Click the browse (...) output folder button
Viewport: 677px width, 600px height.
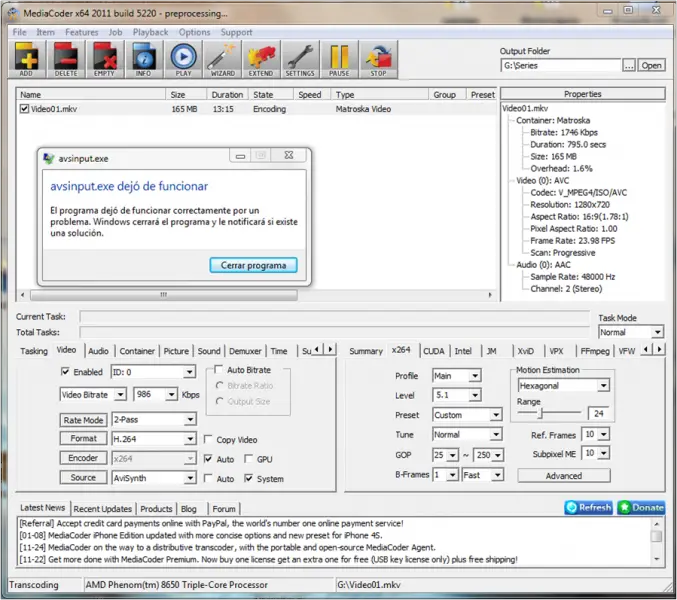coord(629,65)
